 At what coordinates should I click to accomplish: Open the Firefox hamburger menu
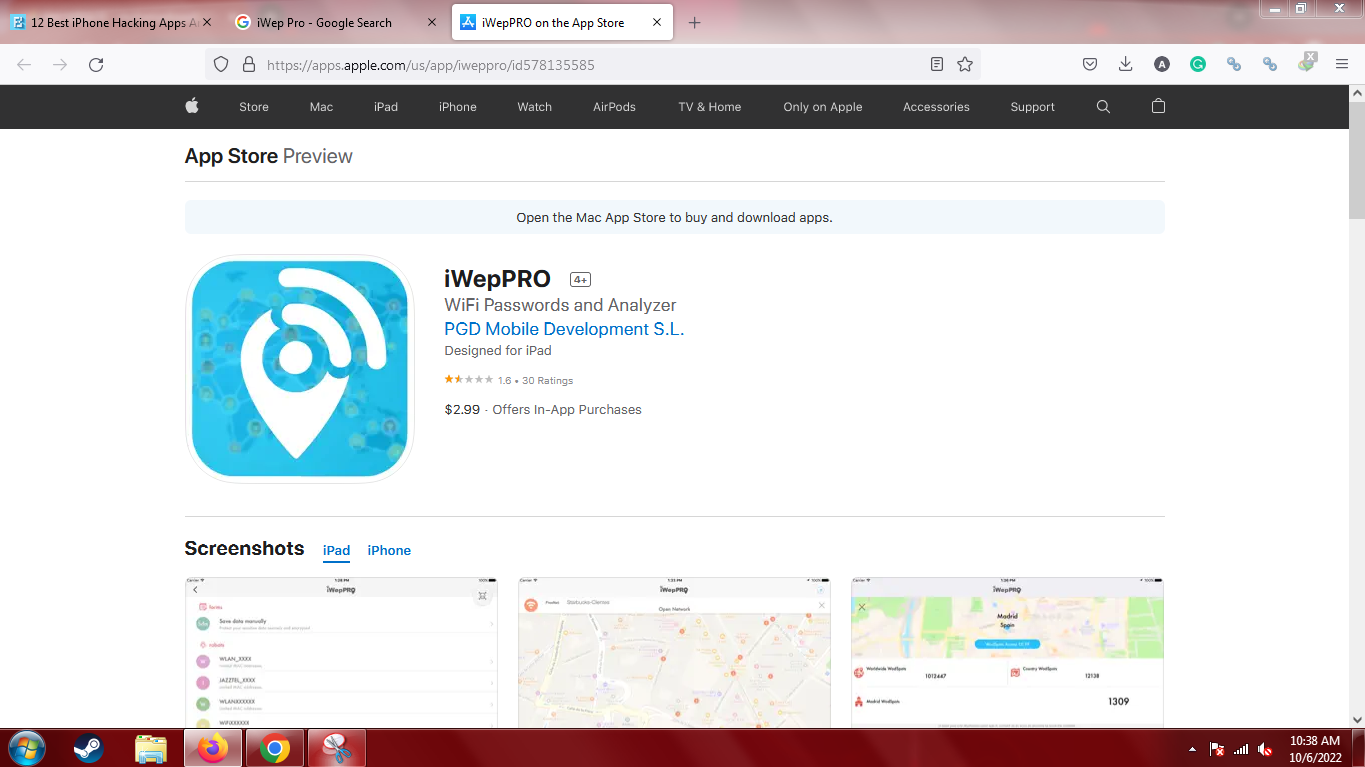tap(1341, 64)
